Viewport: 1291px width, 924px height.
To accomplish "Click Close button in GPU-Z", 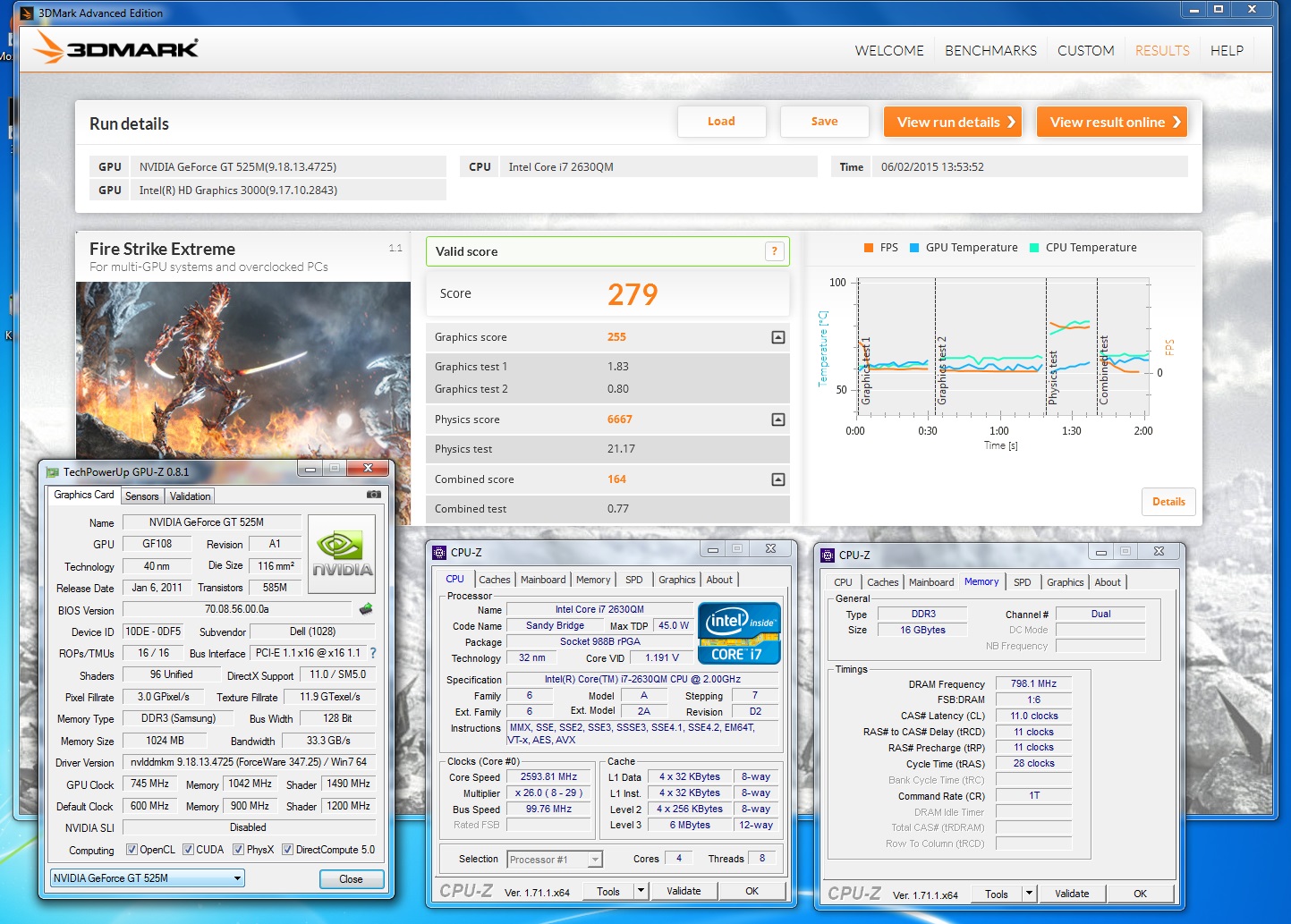I will pyautogui.click(x=352, y=879).
